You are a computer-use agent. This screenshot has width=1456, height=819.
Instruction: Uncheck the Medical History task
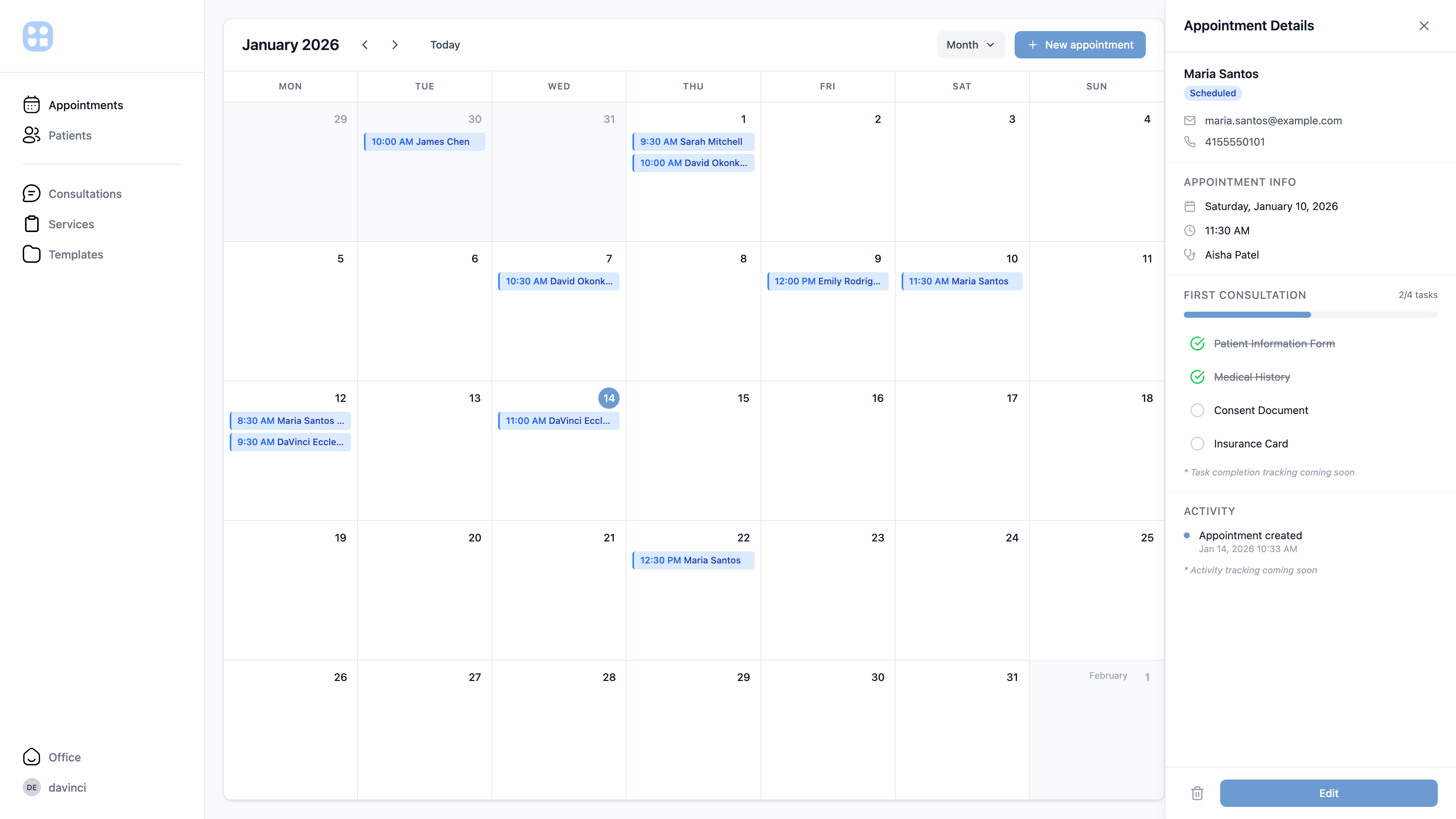click(x=1197, y=377)
